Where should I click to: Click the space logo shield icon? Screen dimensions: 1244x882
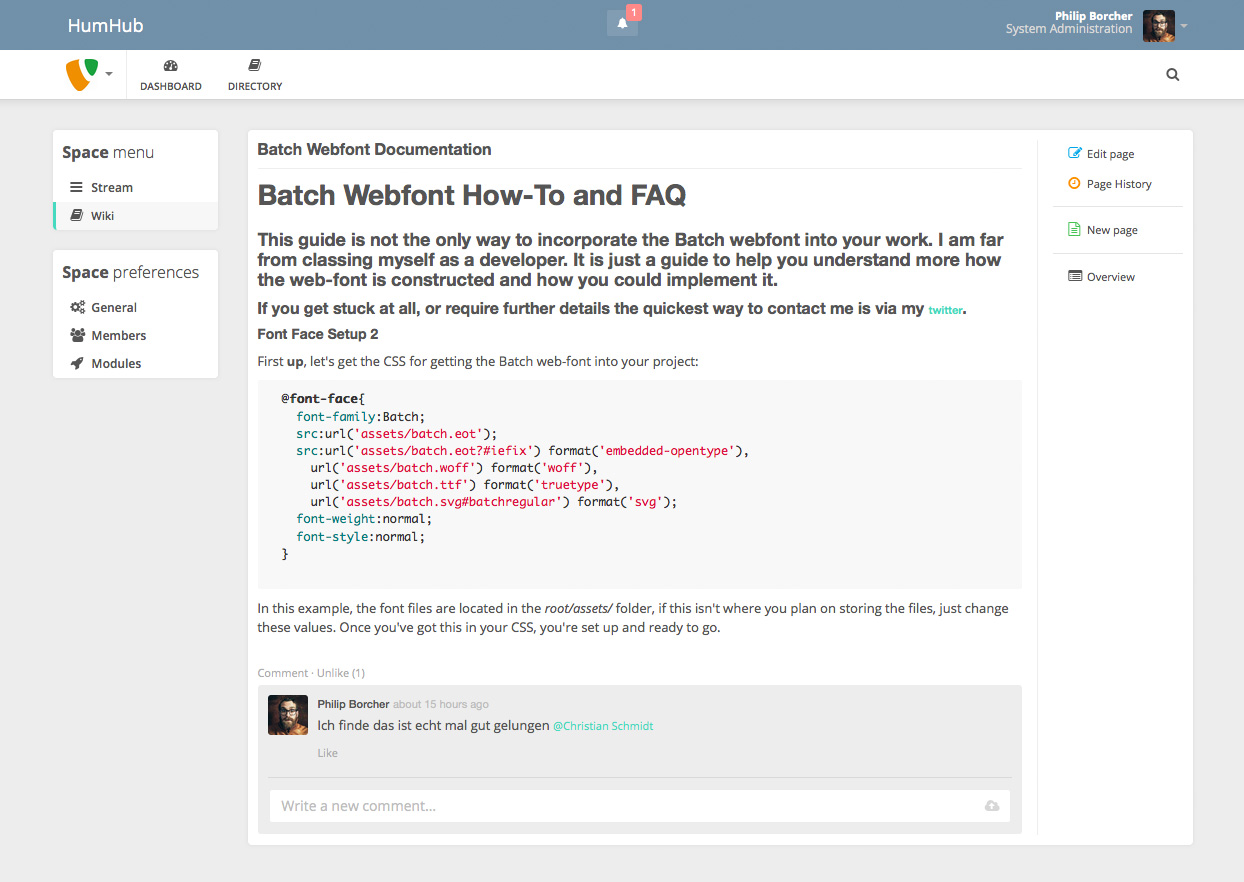coord(82,74)
